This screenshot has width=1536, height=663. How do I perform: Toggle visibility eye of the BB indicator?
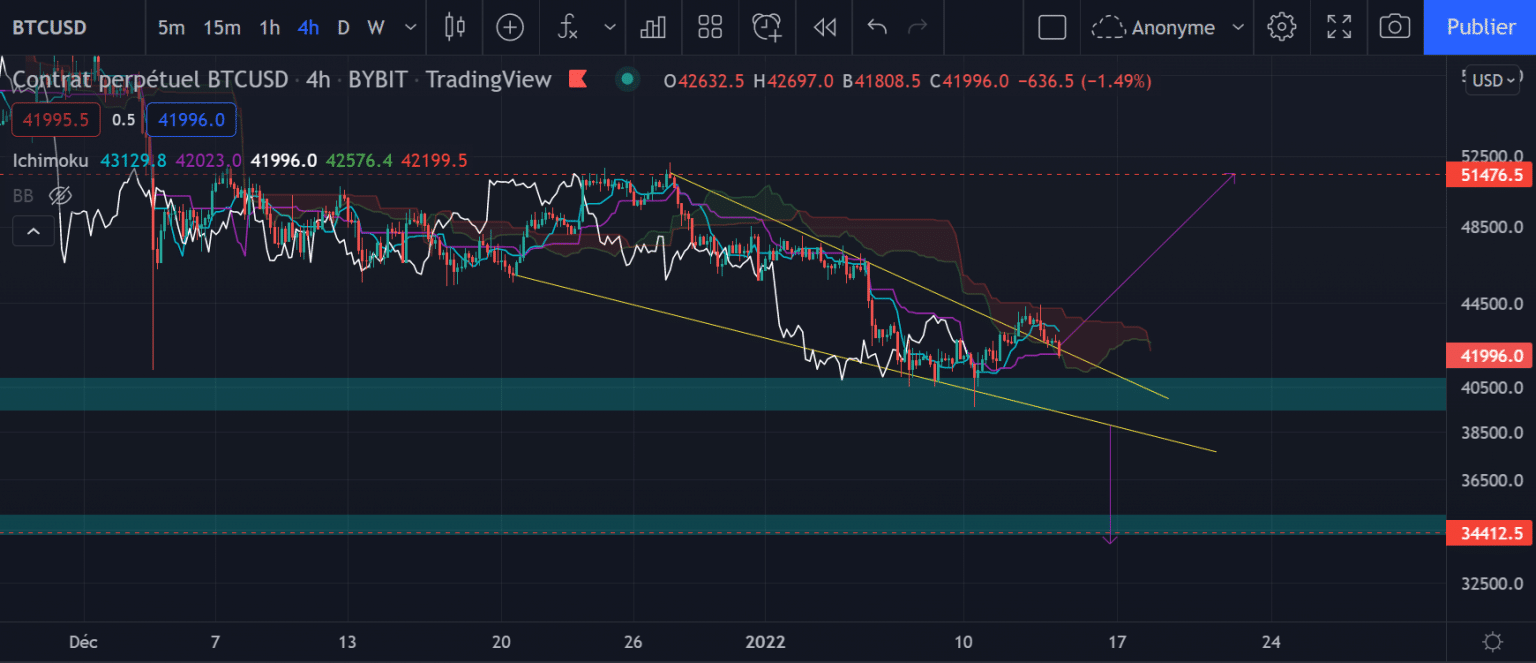pyautogui.click(x=60, y=196)
